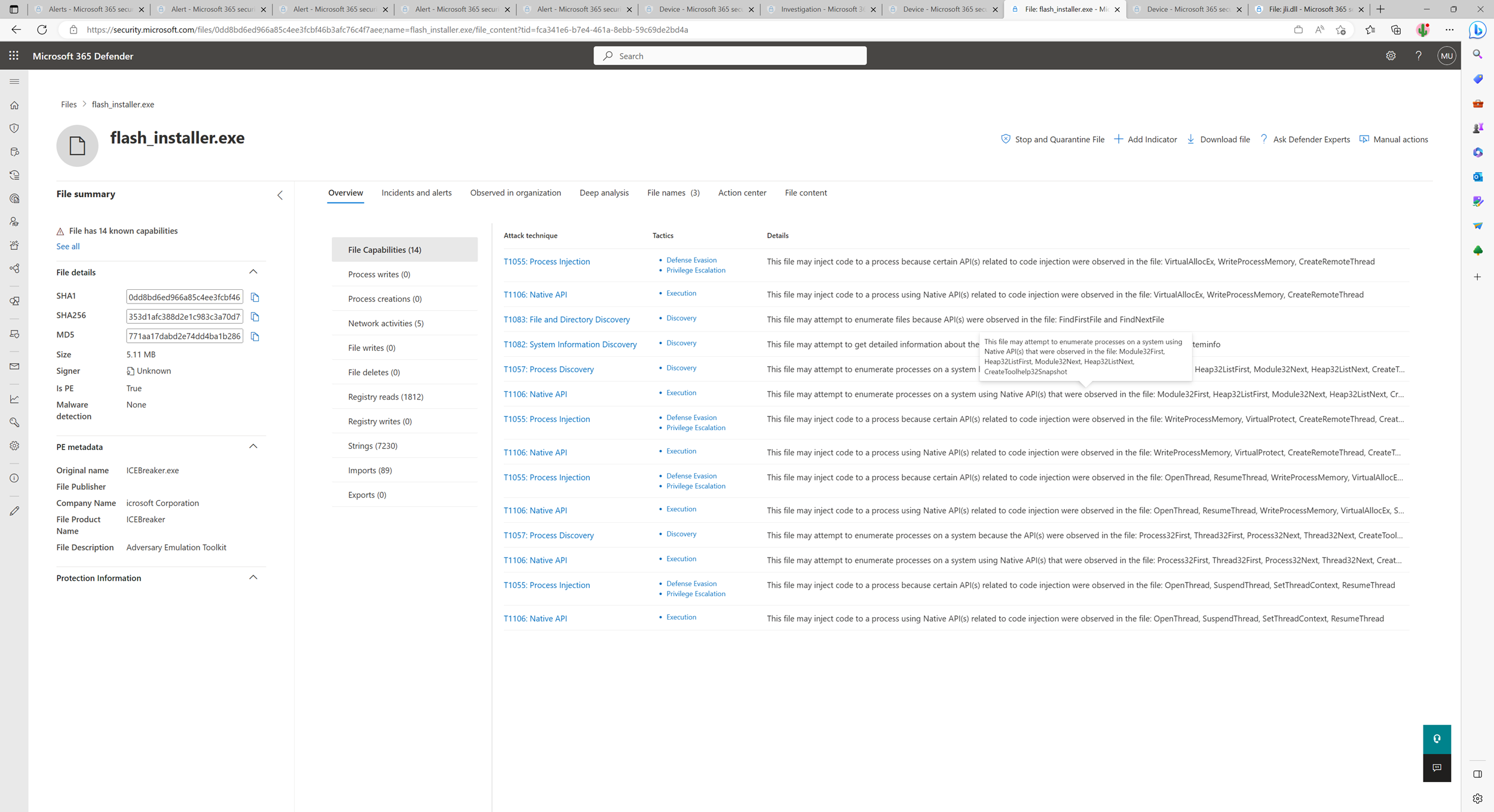Collapse the Protection Information section

point(253,578)
